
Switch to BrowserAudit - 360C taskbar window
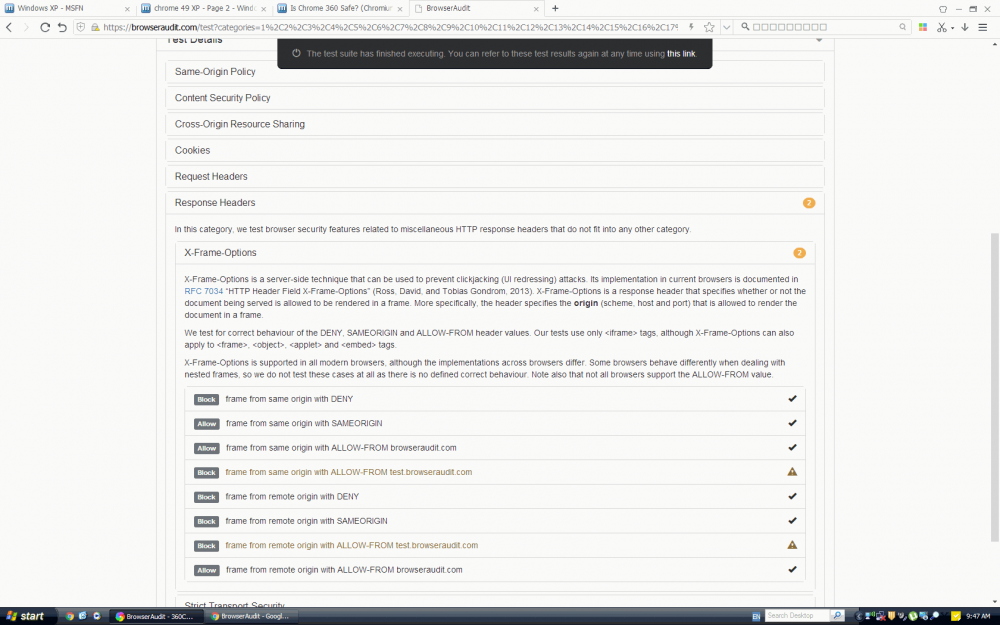point(157,616)
